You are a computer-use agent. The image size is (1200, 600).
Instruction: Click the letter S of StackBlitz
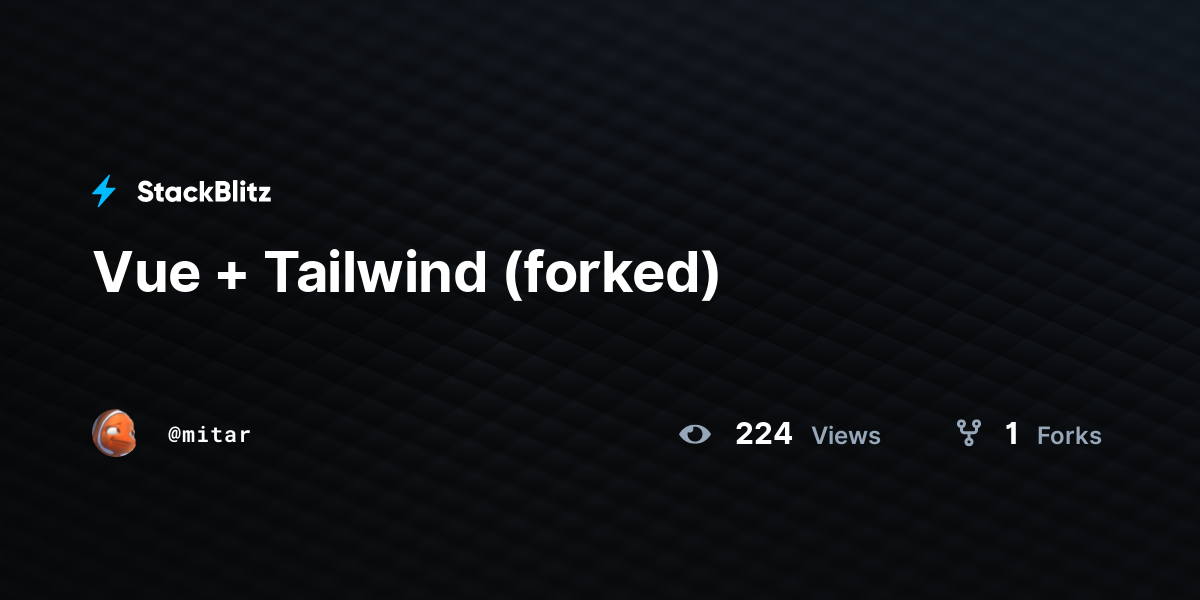click(x=145, y=192)
